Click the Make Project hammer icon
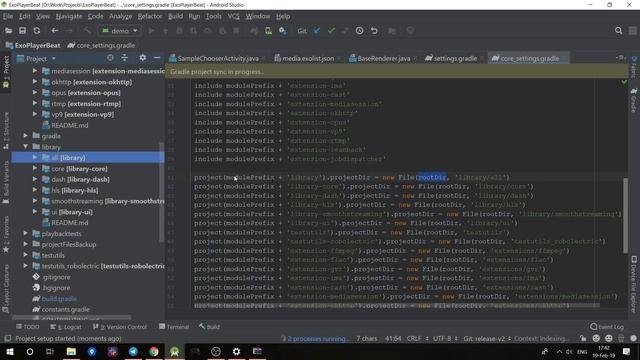Image resolution: width=640 pixels, height=360 pixels. 87,31
